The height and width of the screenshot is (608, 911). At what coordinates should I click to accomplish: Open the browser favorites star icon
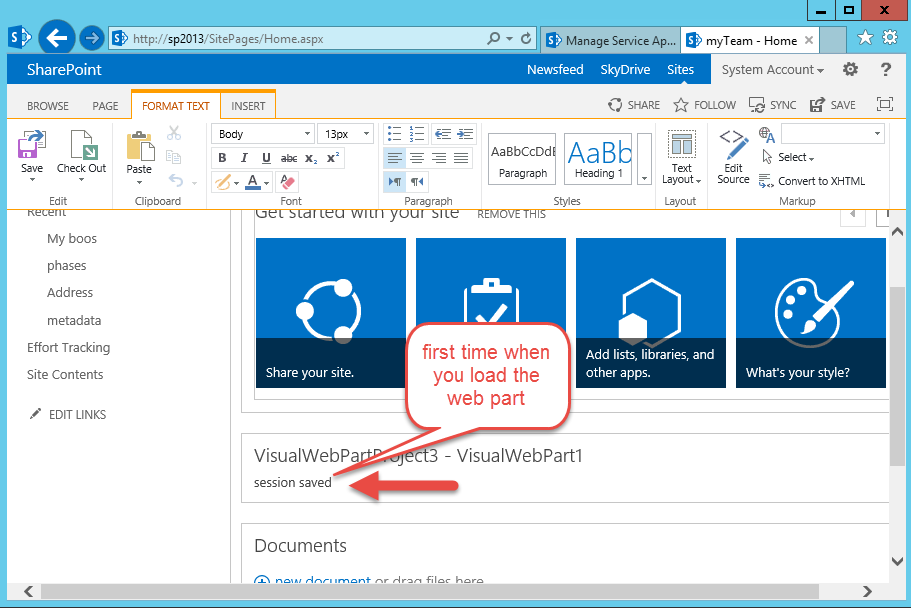click(x=865, y=38)
